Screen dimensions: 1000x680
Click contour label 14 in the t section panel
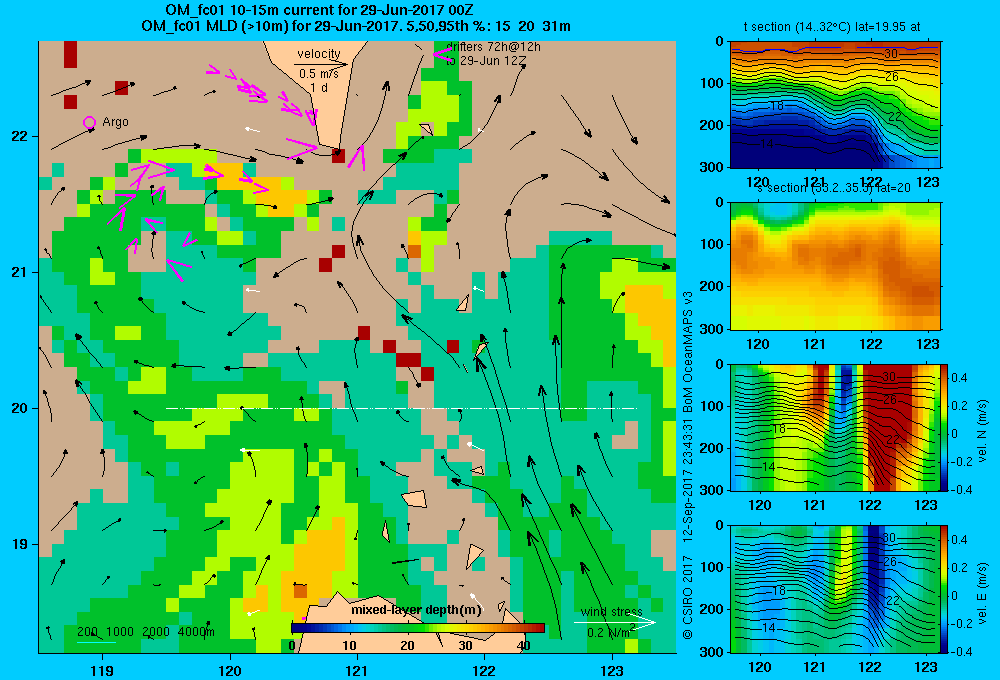coord(767,144)
